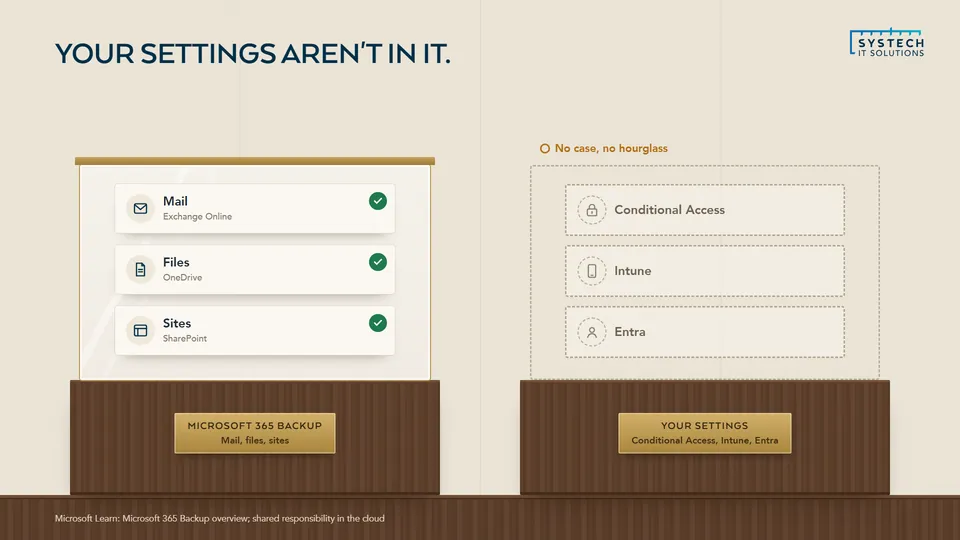Click the Sites layout icon
The image size is (960, 540).
(140, 331)
